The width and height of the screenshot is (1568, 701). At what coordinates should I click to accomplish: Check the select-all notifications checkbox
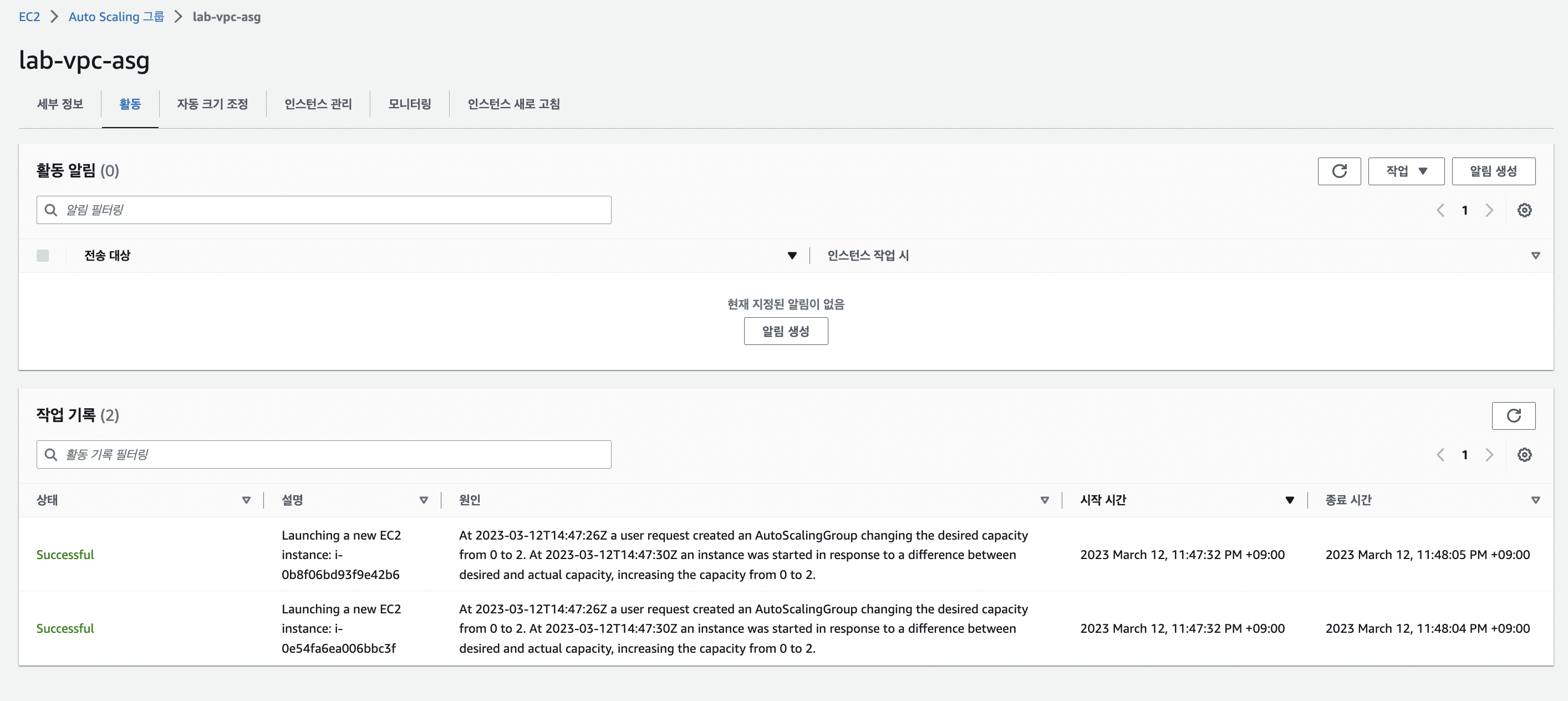(43, 255)
